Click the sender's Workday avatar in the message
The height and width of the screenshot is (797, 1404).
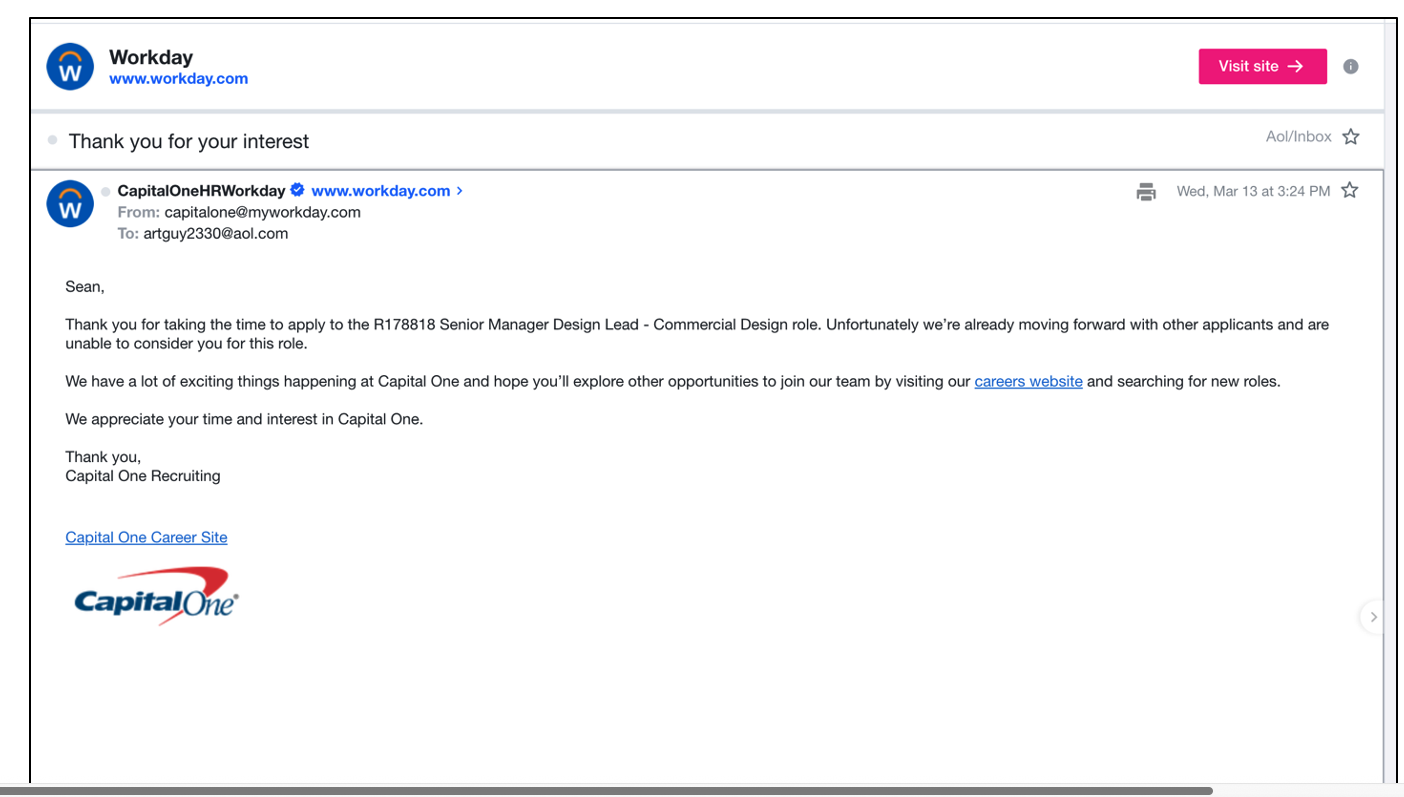(70, 204)
